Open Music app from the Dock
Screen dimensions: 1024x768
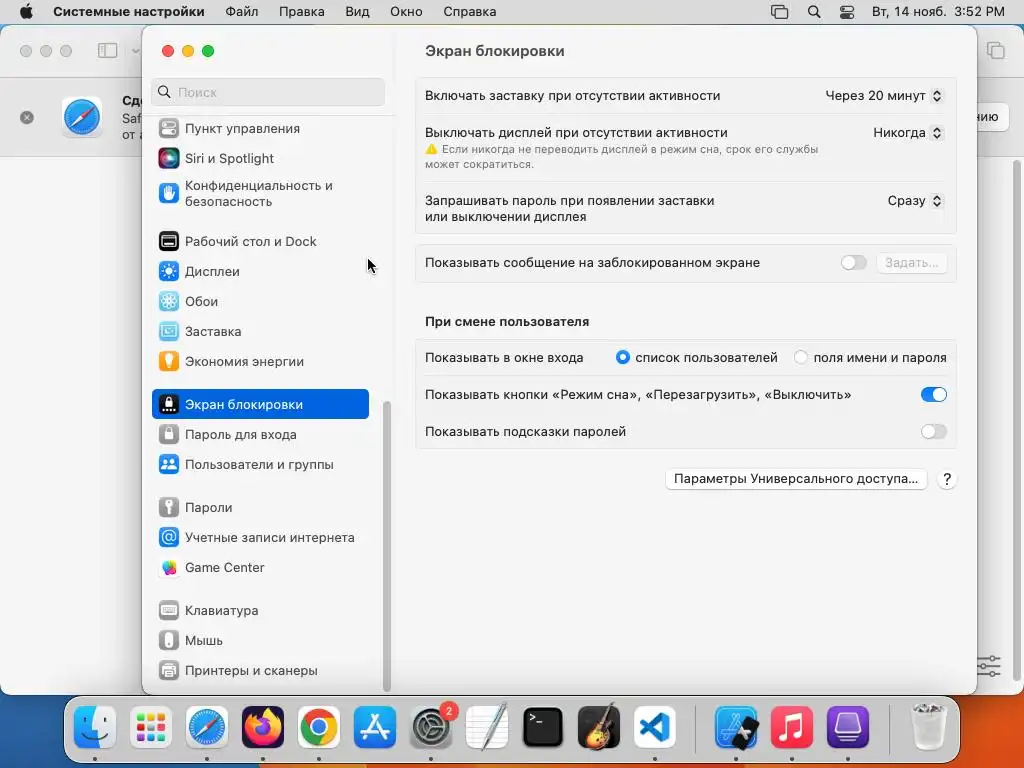(x=792, y=727)
